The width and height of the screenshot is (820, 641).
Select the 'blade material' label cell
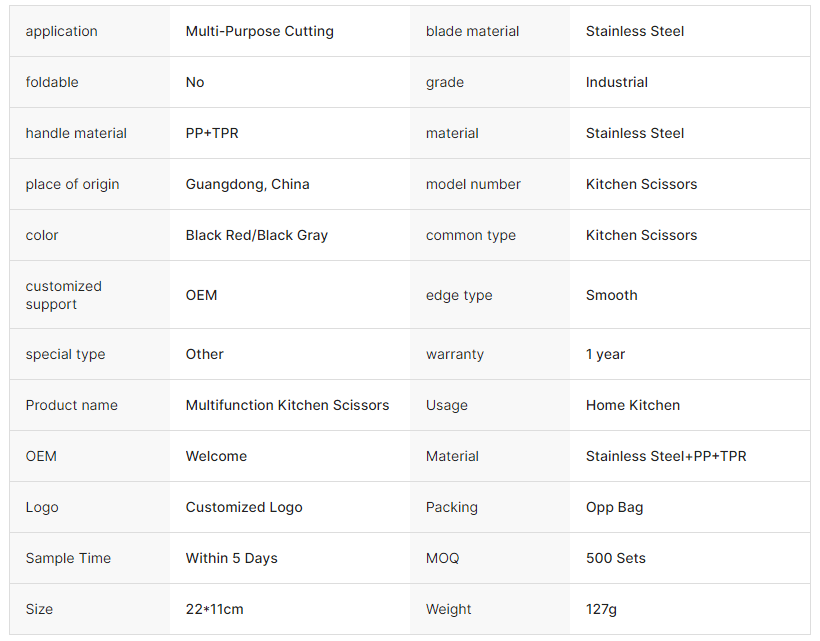pyautogui.click(x=472, y=31)
